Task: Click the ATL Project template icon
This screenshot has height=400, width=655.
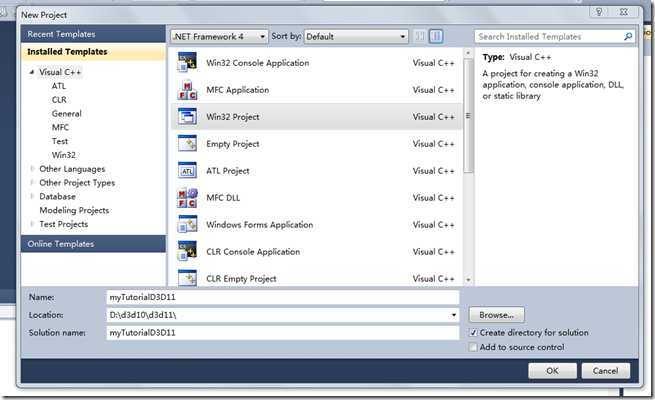Action: (x=187, y=170)
